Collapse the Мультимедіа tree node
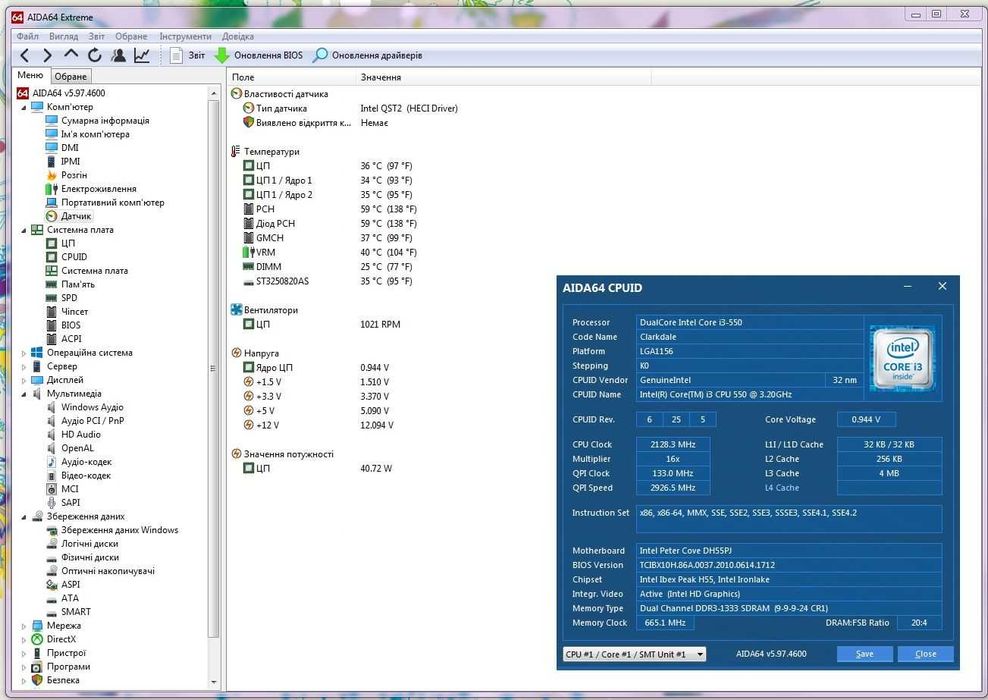This screenshot has width=988, height=700. coord(24,394)
